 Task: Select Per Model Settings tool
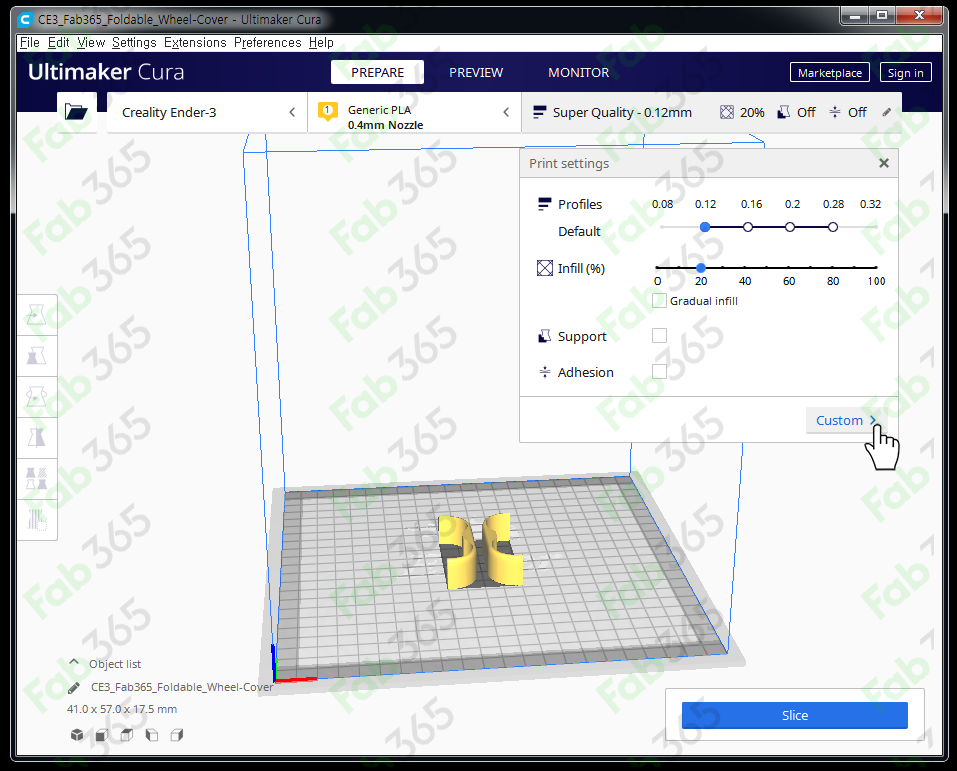point(37,479)
